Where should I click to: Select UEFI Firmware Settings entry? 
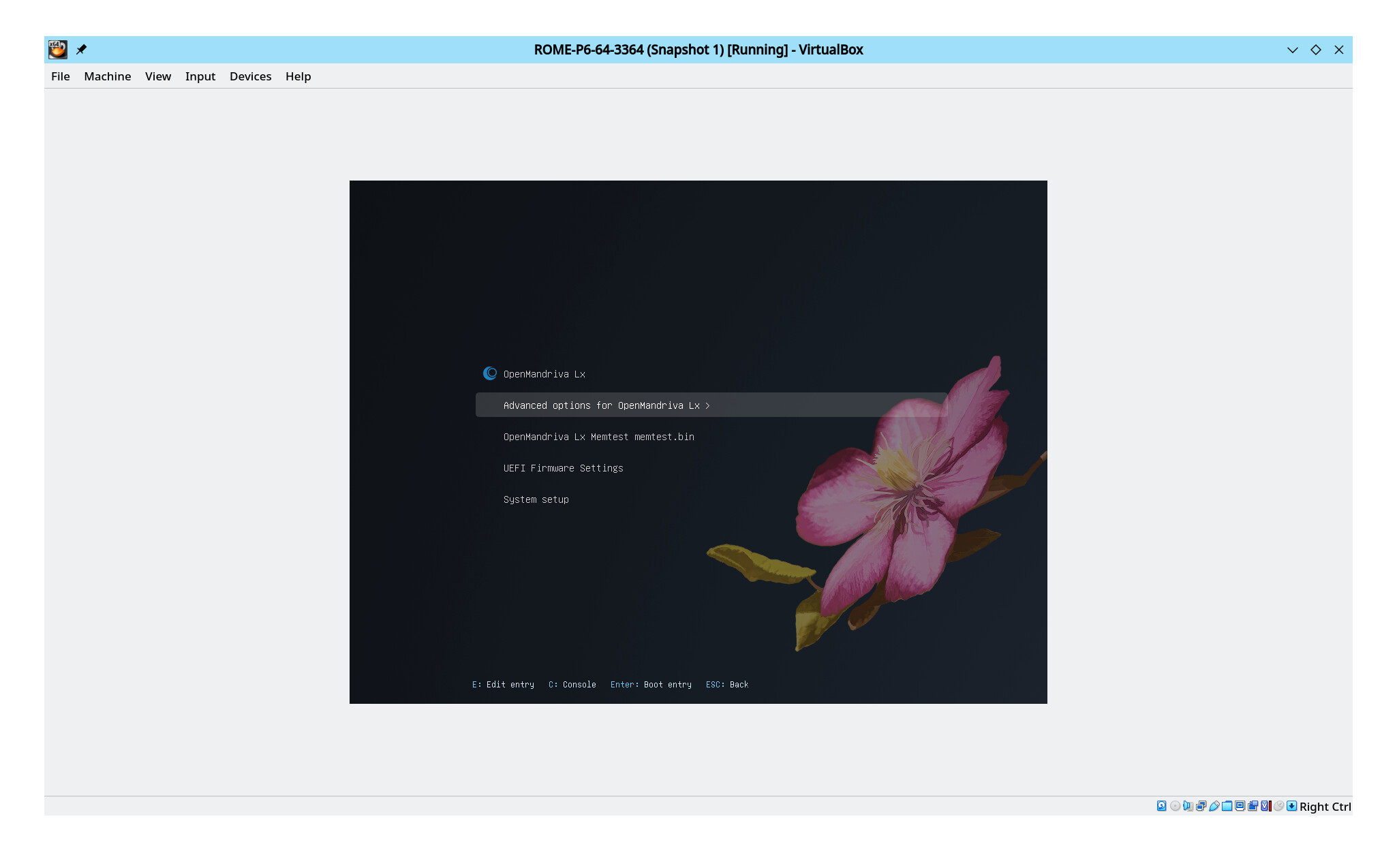click(x=563, y=468)
